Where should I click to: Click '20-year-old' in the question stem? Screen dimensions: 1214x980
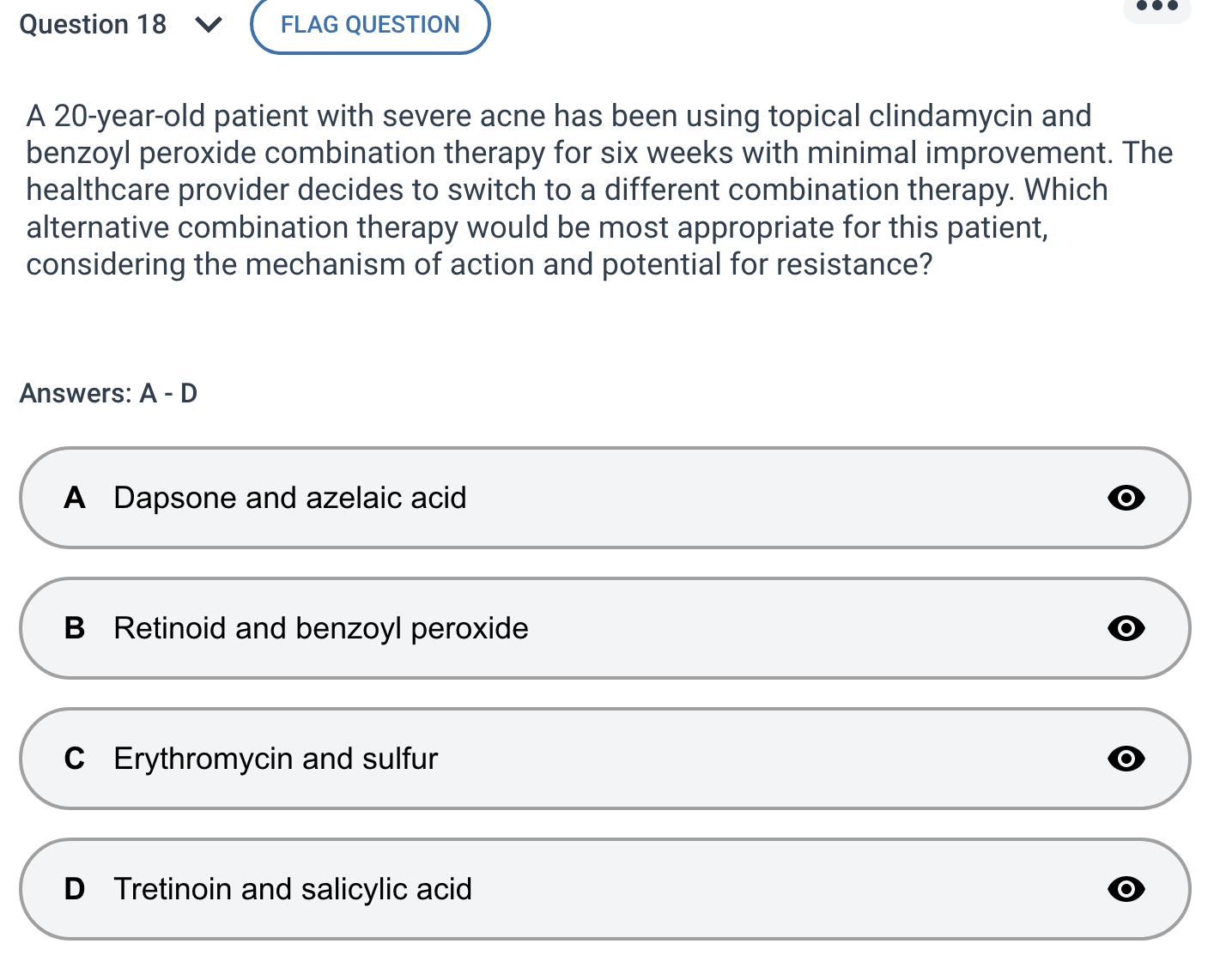[129, 116]
